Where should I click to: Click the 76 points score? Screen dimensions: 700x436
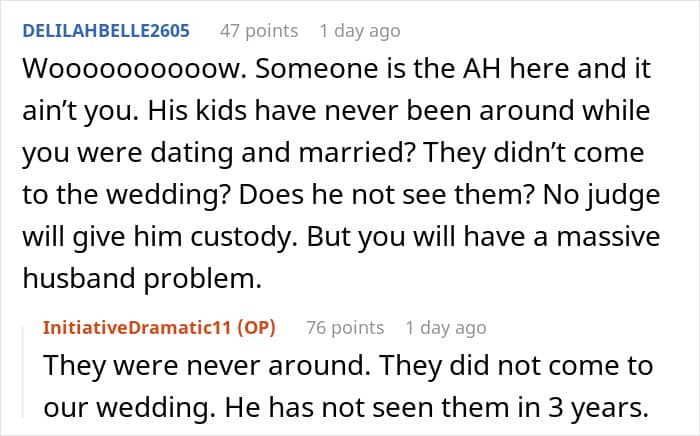tap(344, 327)
